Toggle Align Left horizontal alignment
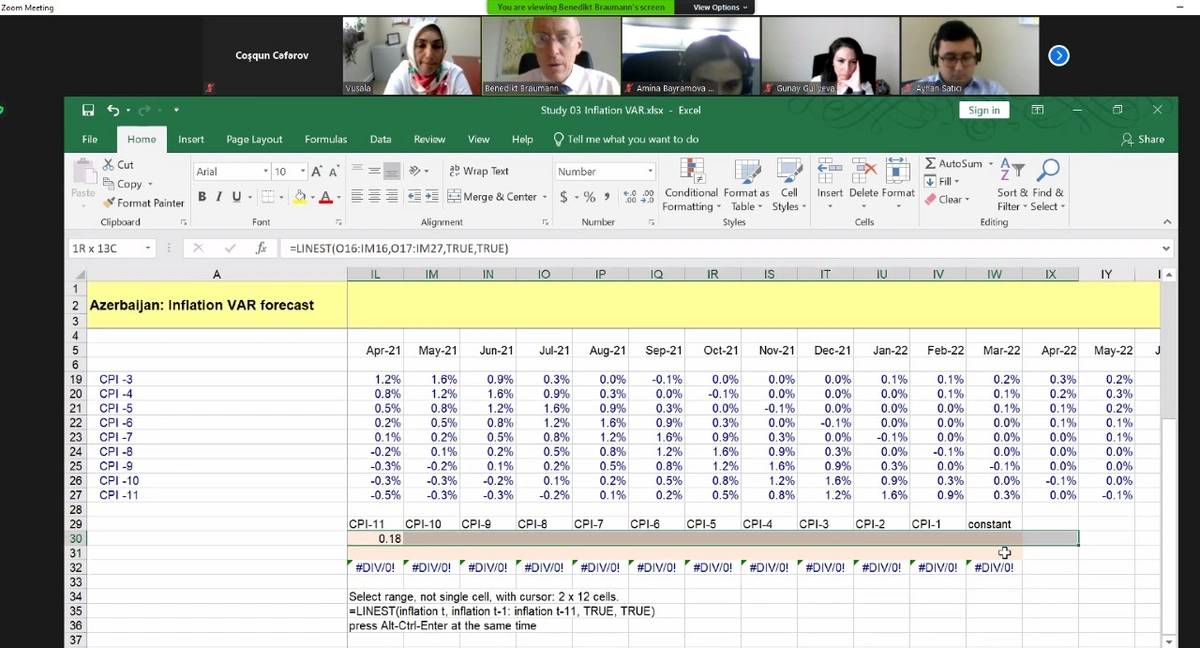Screen dimensions: 1200x648 pos(357,197)
